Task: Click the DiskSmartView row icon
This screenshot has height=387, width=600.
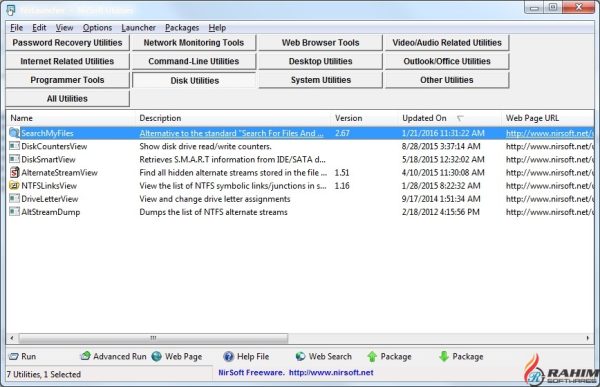Action: 14,159
